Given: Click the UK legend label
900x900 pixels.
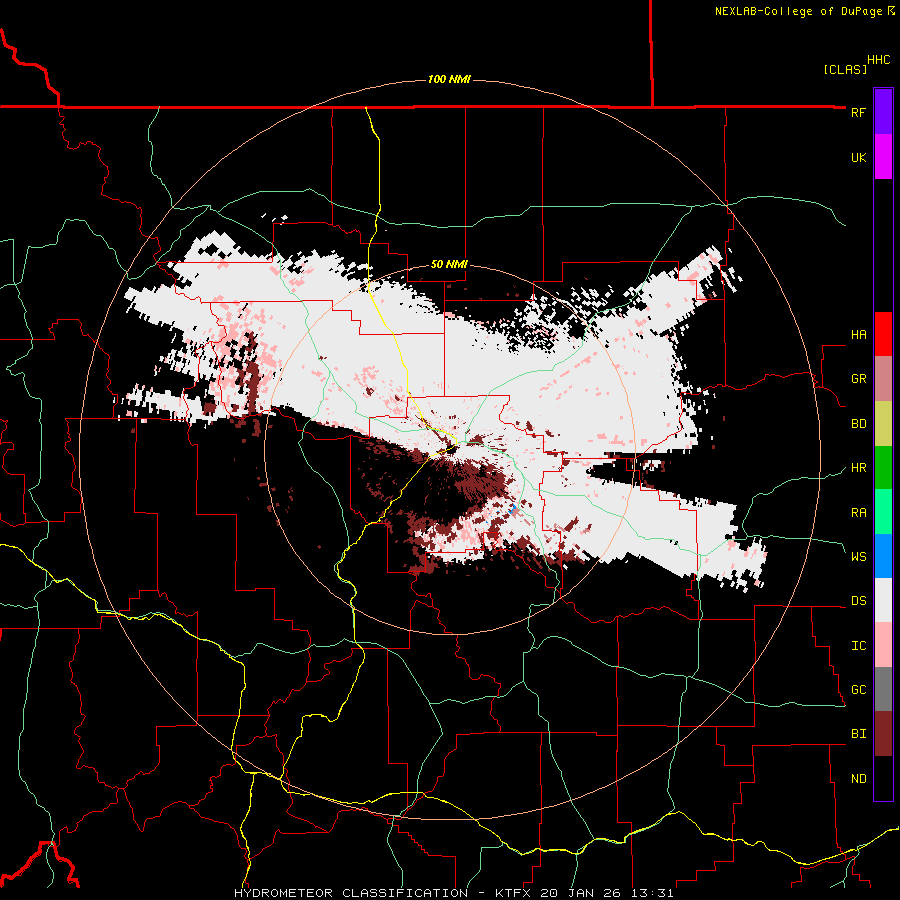Looking at the screenshot, I should point(858,157).
